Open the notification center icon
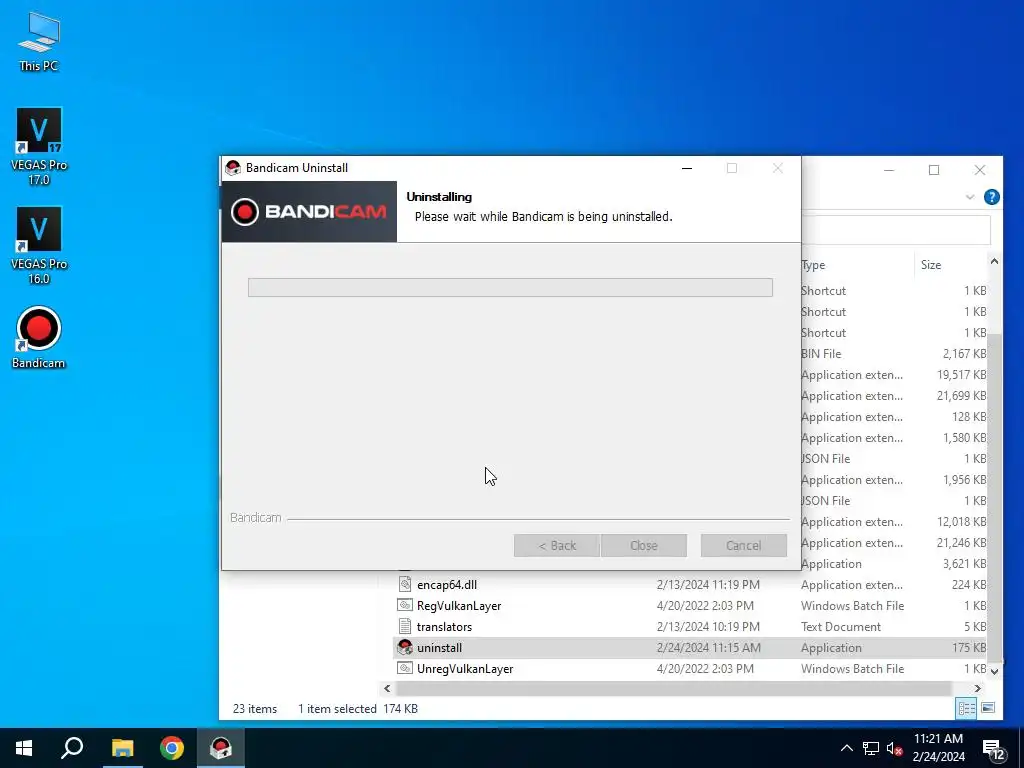 point(993,748)
